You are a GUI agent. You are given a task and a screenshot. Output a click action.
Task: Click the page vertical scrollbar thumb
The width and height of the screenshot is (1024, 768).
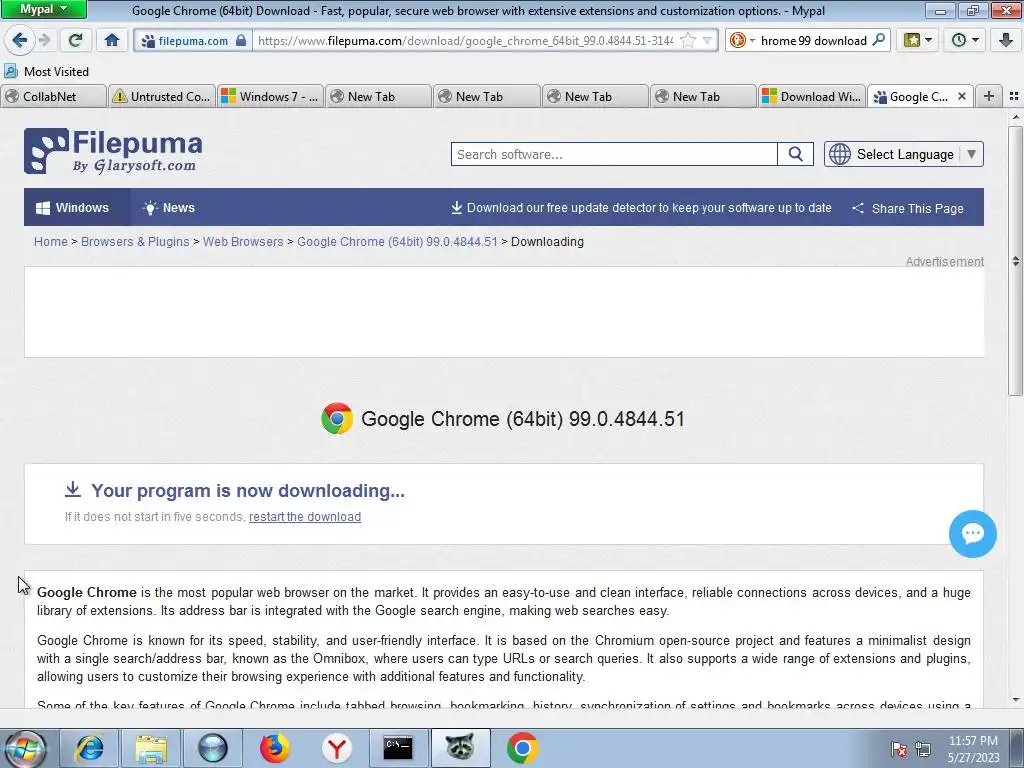(x=1015, y=261)
